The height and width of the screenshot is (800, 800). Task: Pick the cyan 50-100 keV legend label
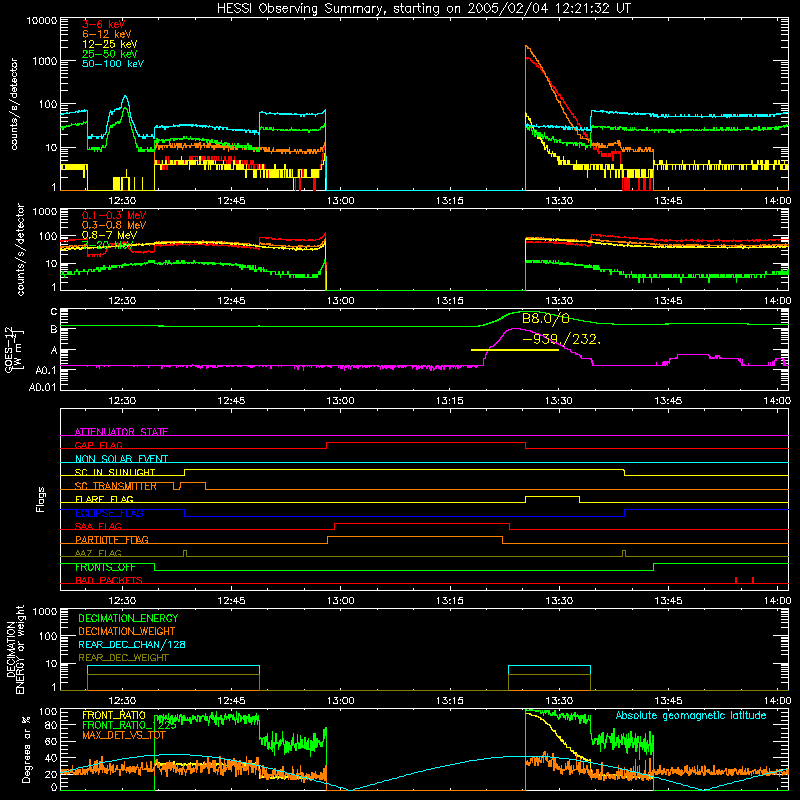point(113,64)
